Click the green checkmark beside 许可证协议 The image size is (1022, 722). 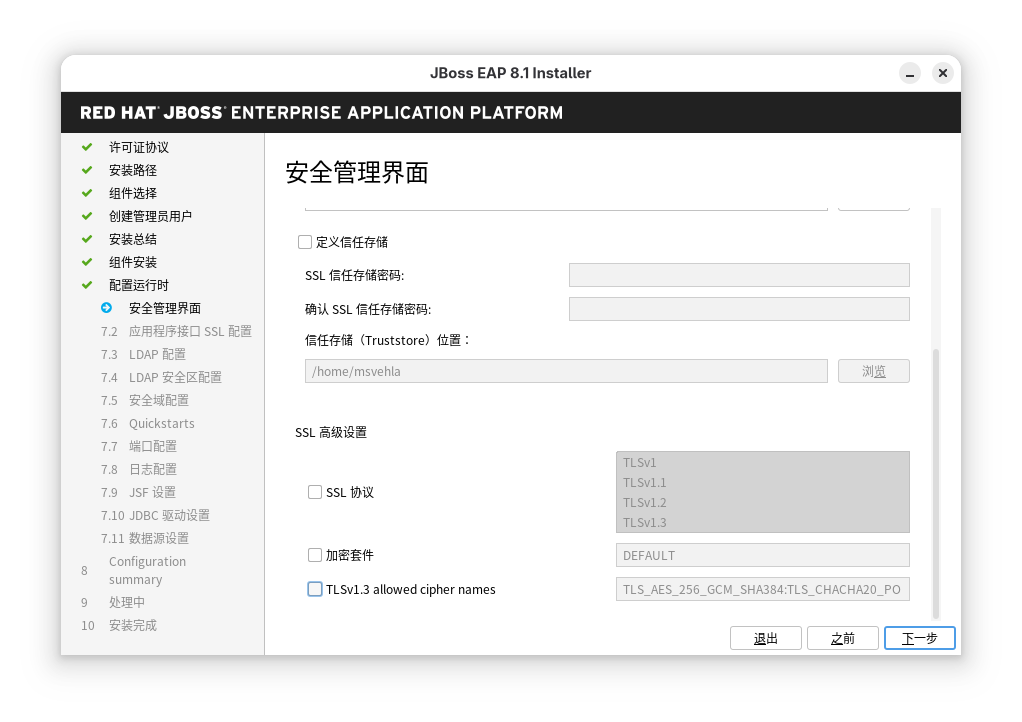tap(87, 147)
